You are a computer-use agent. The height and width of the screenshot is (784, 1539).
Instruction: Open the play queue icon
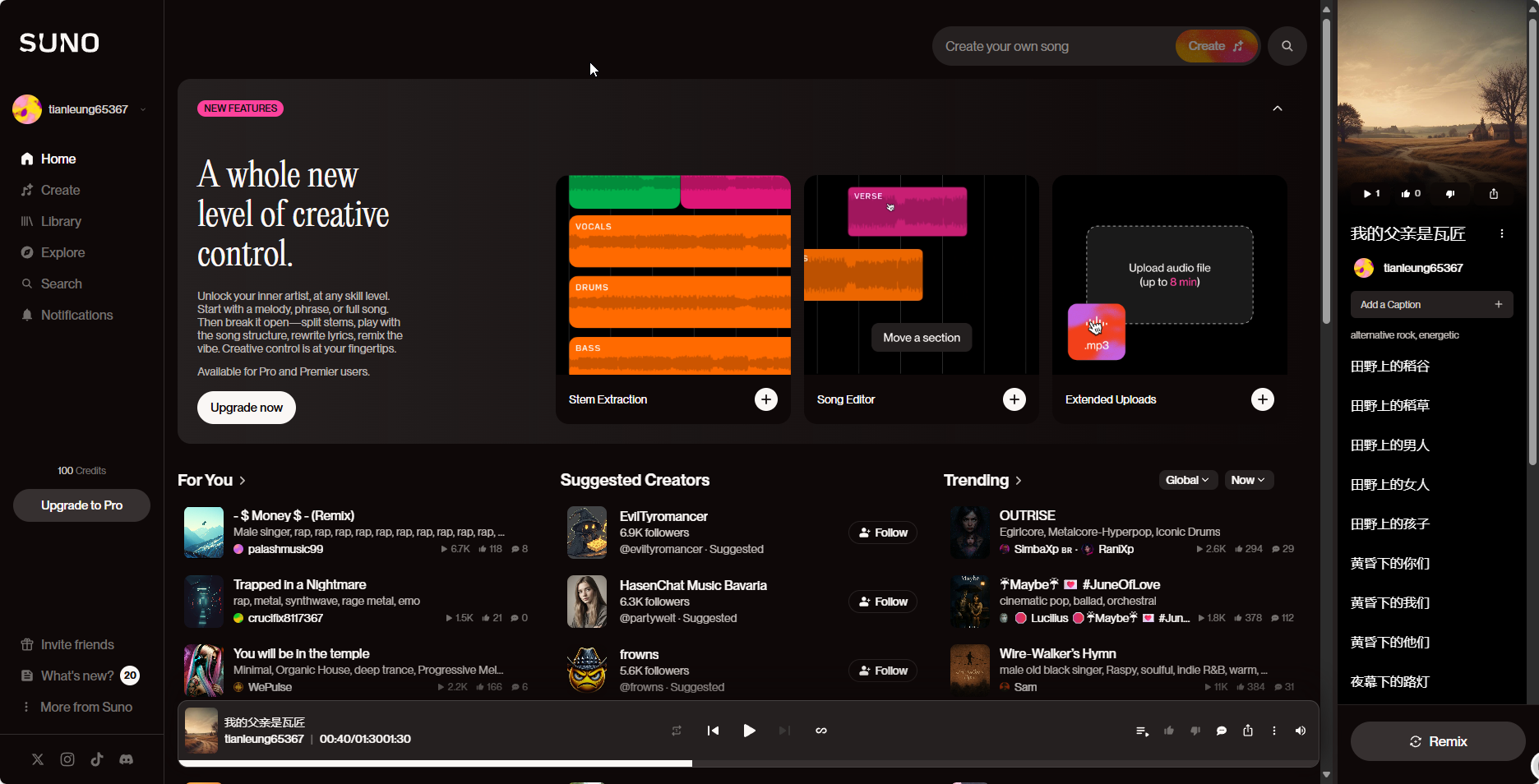1142,731
